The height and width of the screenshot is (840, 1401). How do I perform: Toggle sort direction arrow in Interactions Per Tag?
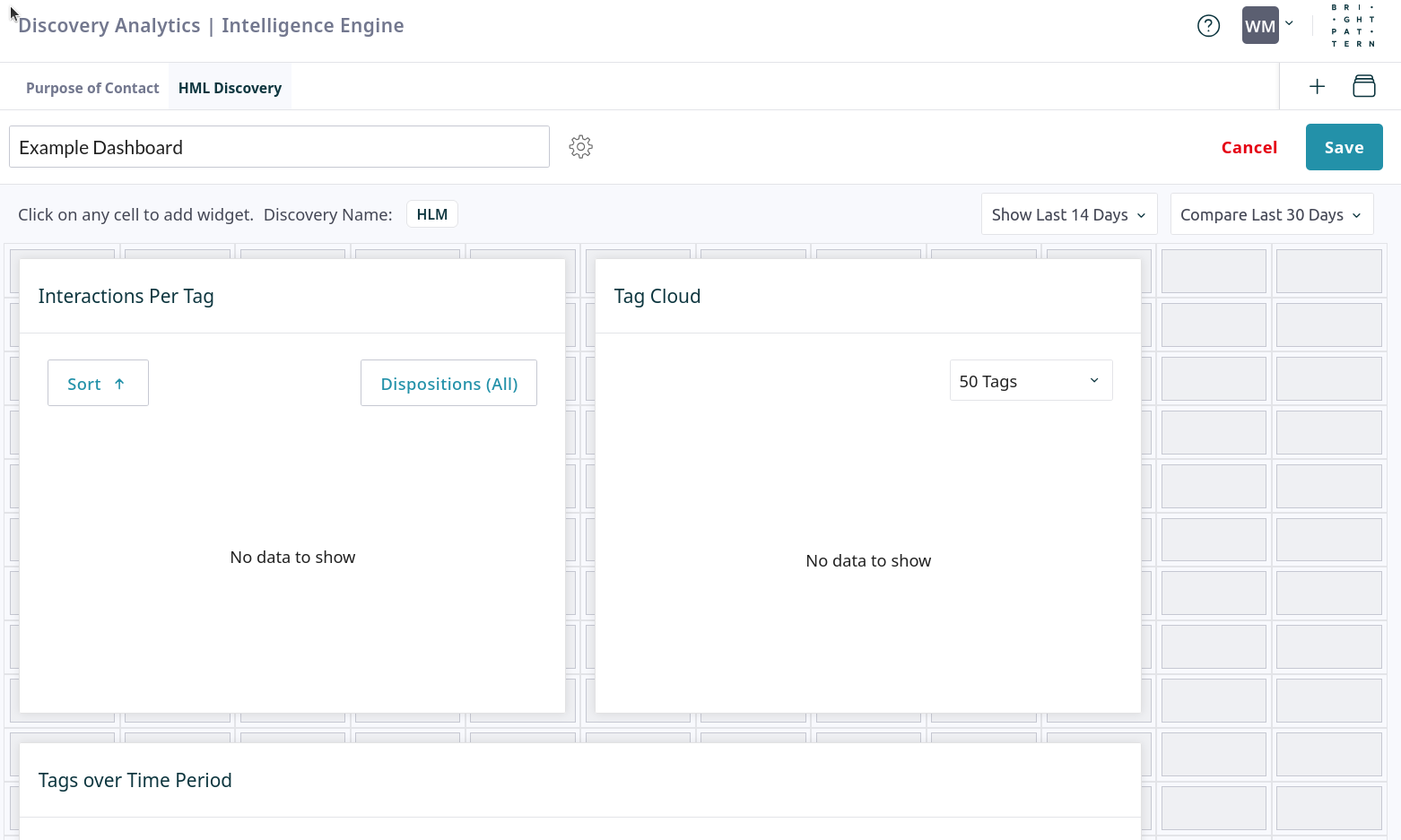click(119, 384)
